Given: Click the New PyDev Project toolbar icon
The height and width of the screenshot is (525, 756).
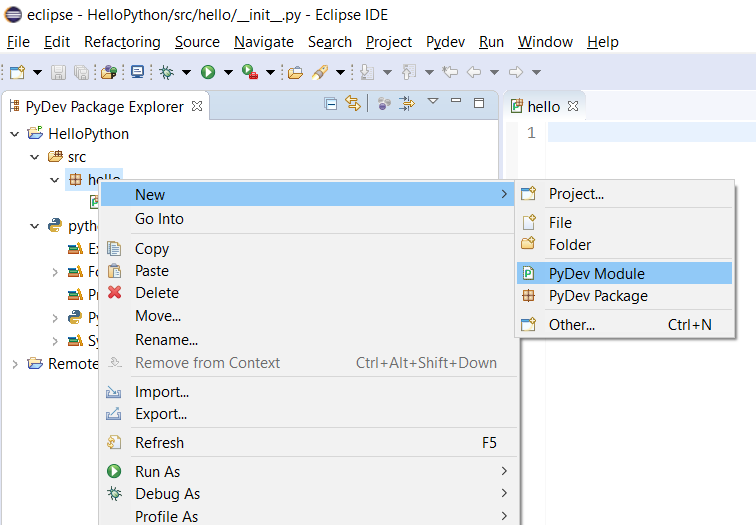Looking at the screenshot, I should pos(109,72).
